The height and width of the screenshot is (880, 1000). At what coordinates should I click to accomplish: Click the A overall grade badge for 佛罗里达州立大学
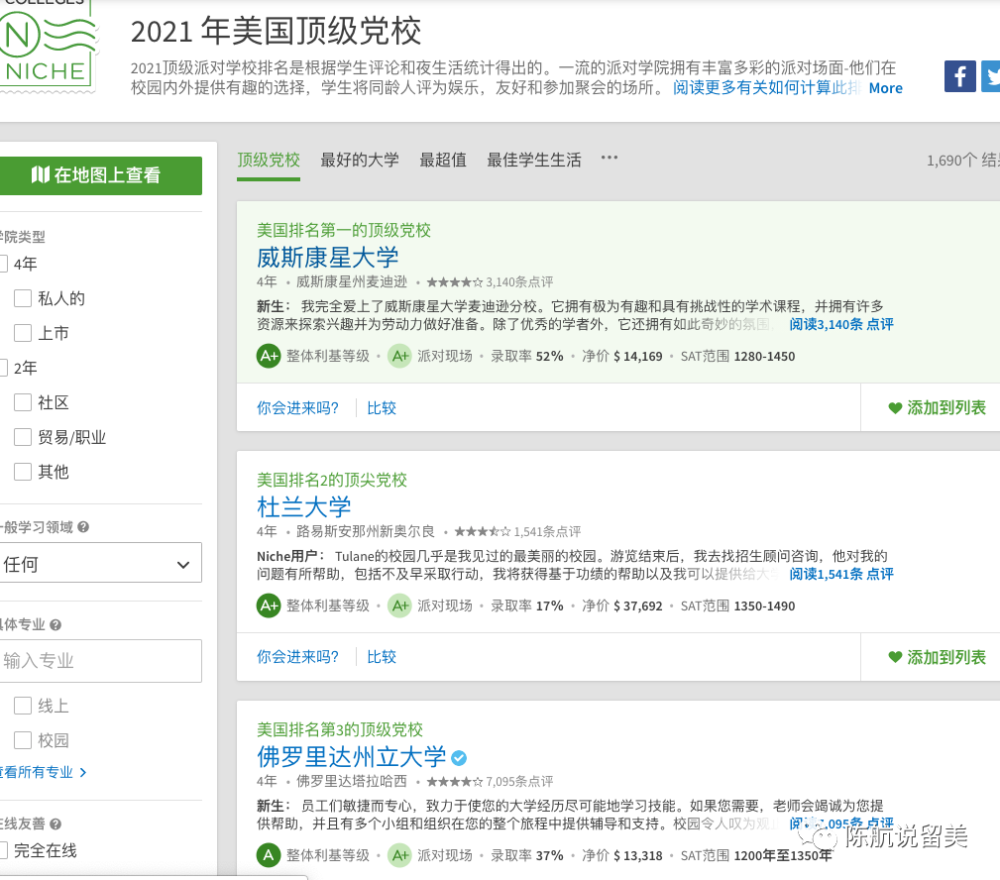[x=268, y=855]
